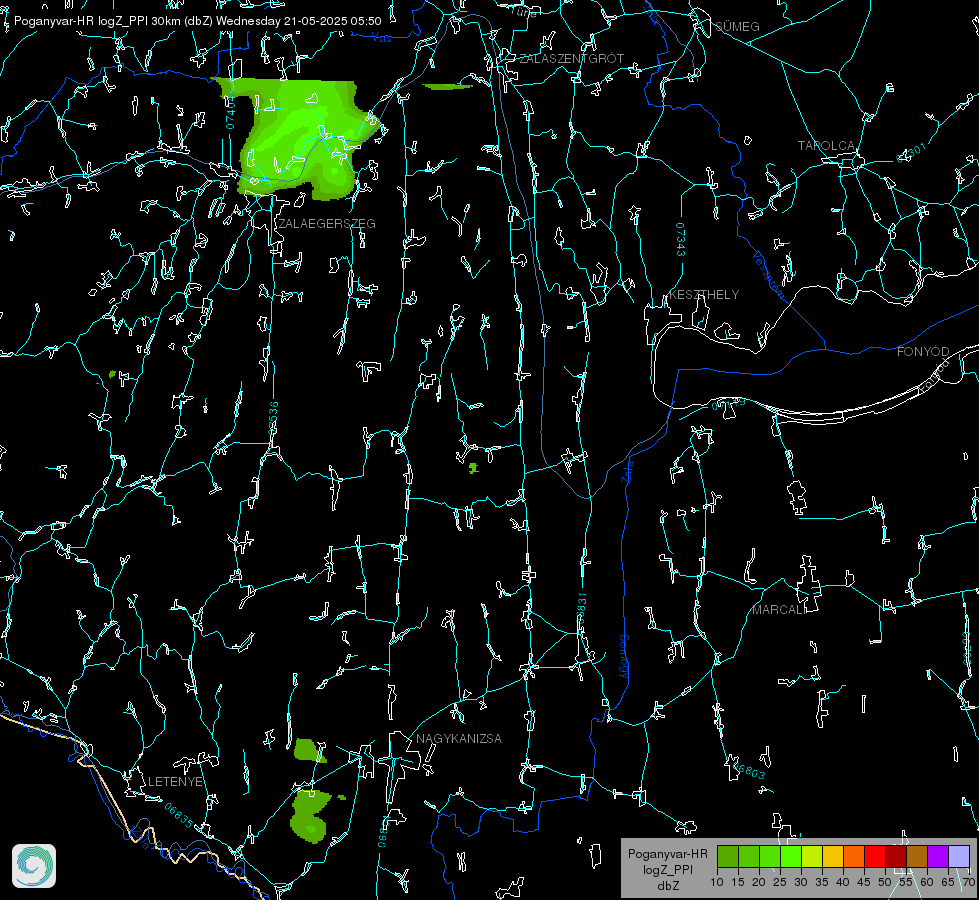This screenshot has width=979, height=900.
Task: Click the 65–70 dBZ lavender legend swatch
Action: (x=958, y=856)
